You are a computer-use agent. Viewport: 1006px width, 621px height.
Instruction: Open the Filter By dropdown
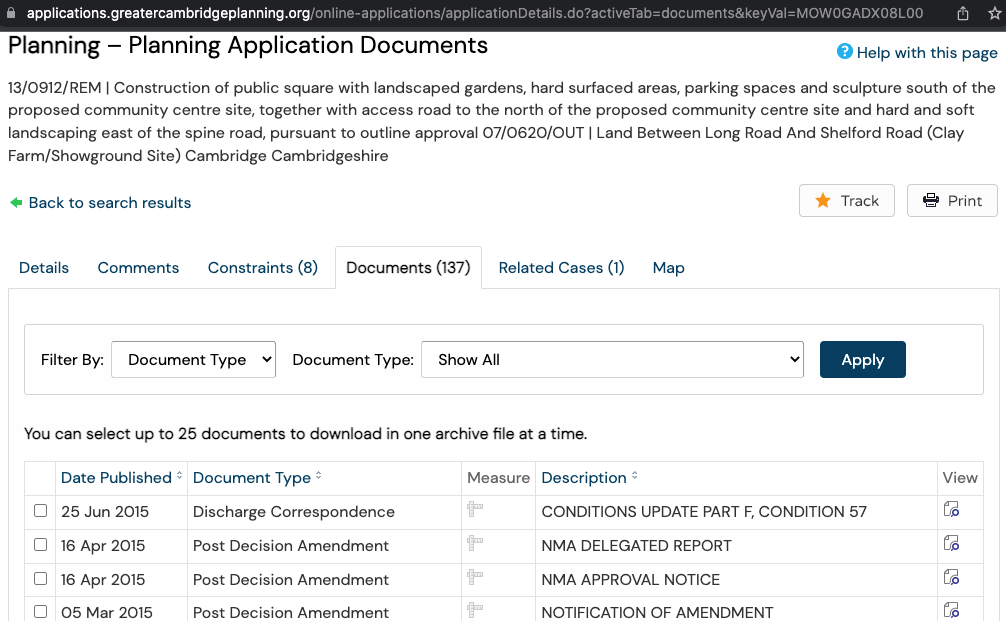pyautogui.click(x=193, y=360)
